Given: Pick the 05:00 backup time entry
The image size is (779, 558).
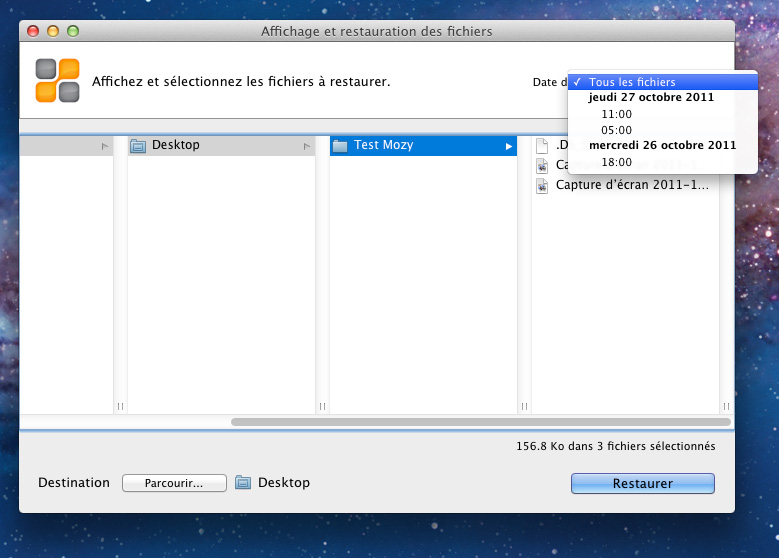Looking at the screenshot, I should (616, 130).
